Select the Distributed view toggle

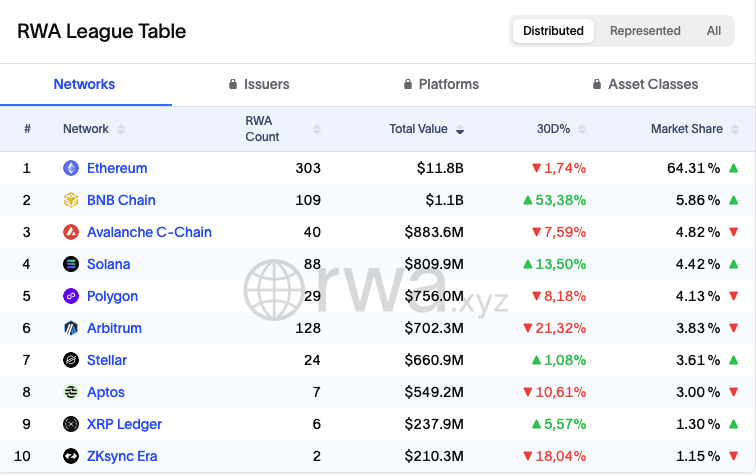point(553,31)
